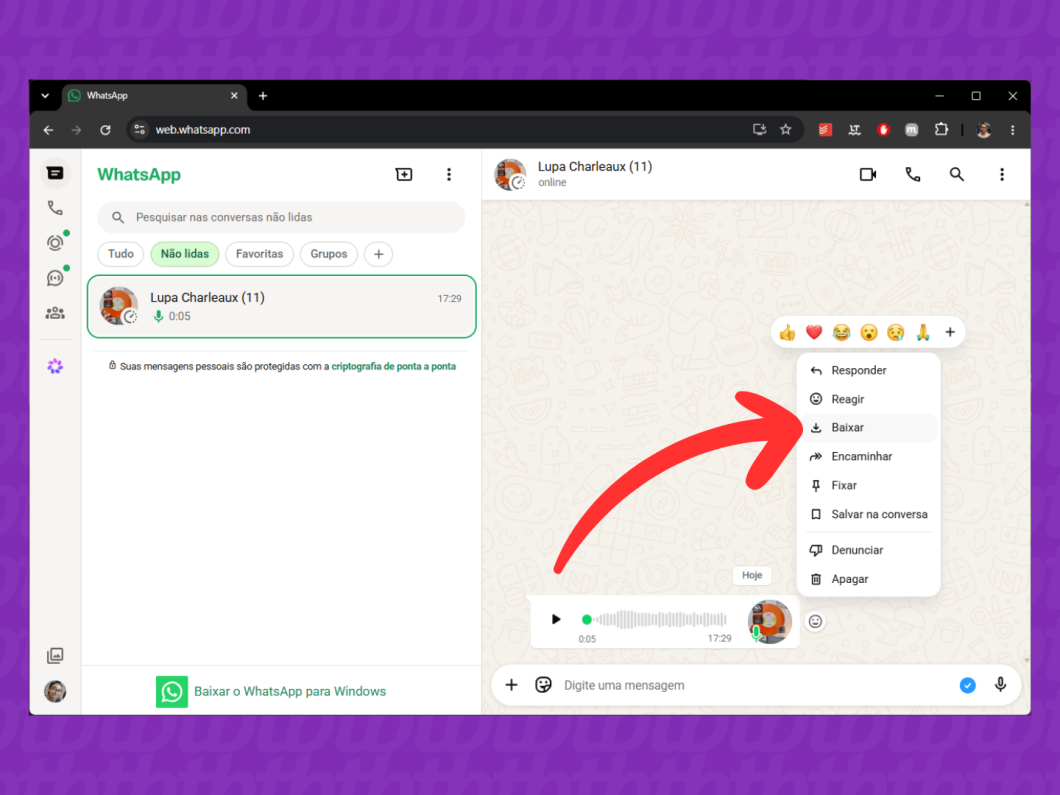Open the Calls sidebar icon
Image resolution: width=1060 pixels, height=795 pixels.
click(55, 208)
